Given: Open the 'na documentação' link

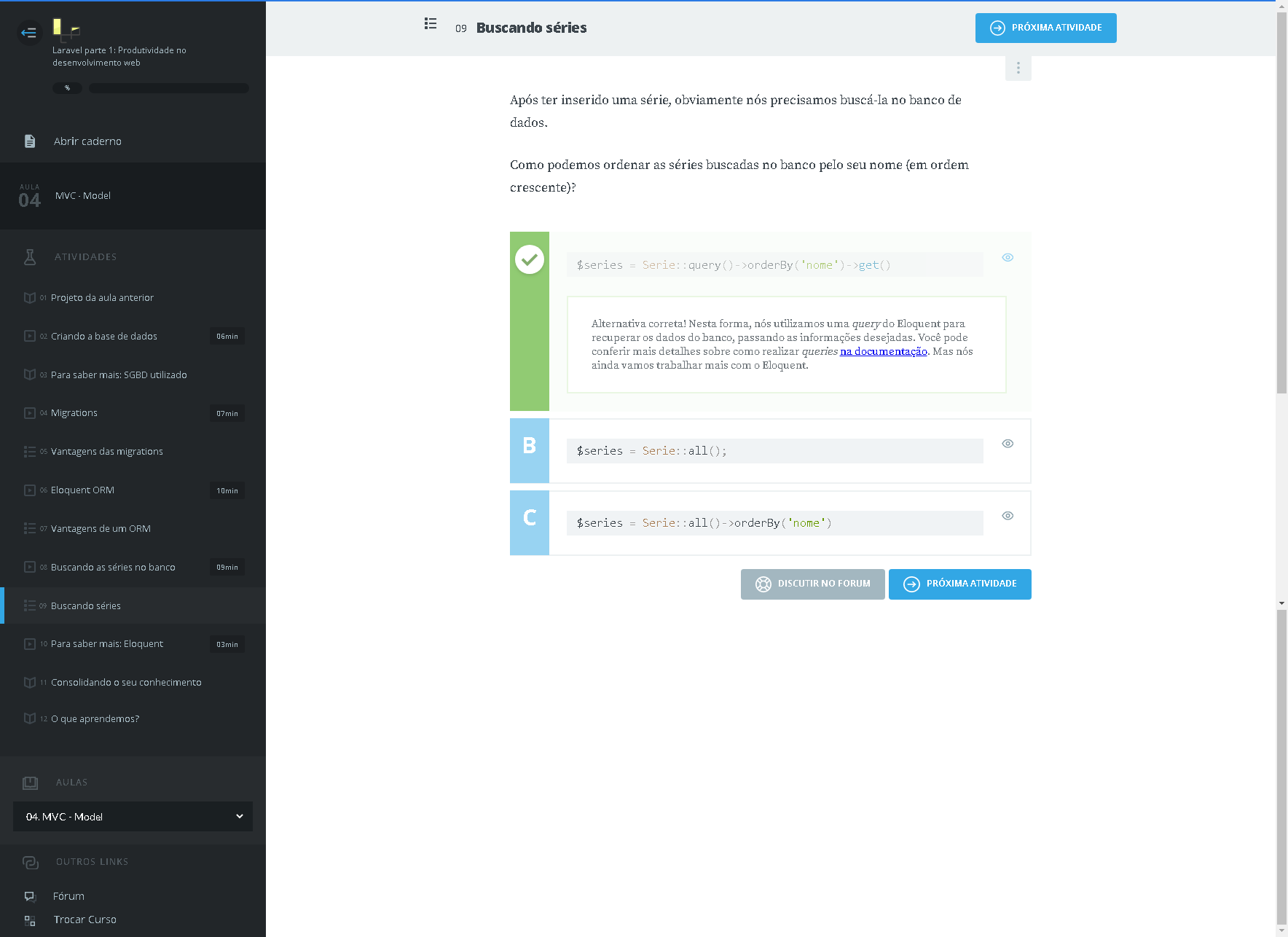Looking at the screenshot, I should (x=883, y=352).
